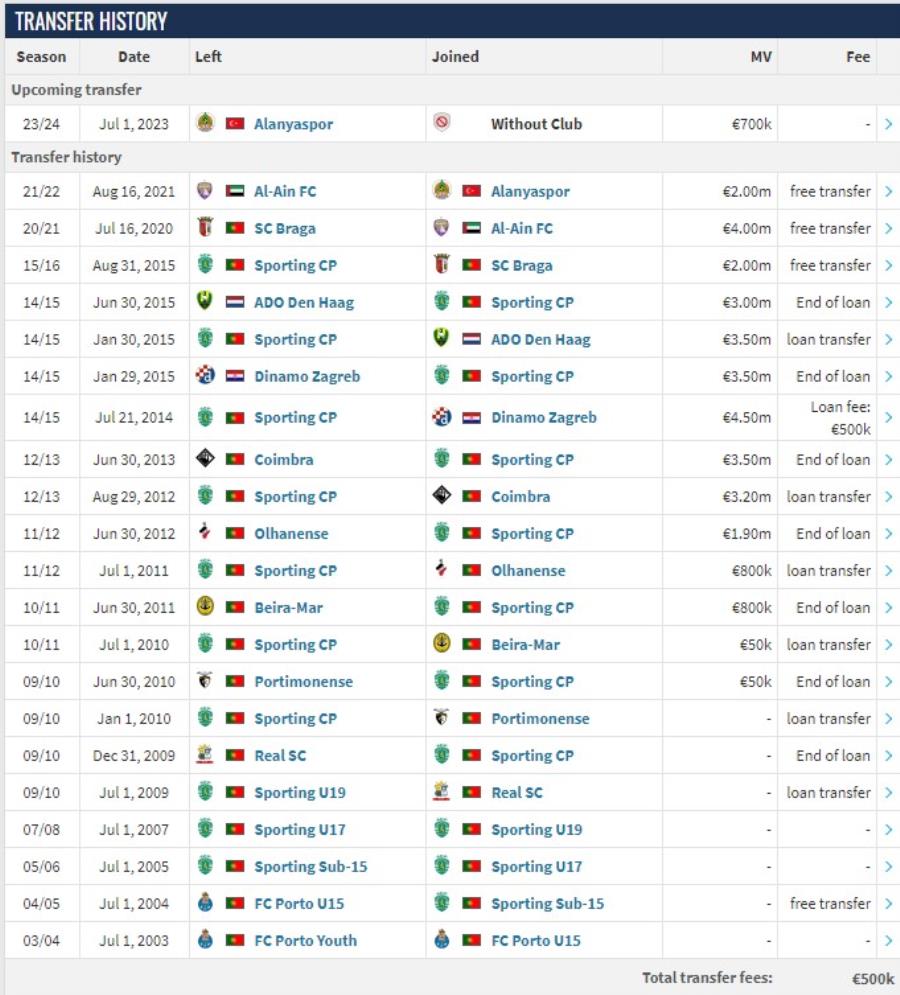Click SC Braga crest in Aug 31, 2015 Joined column
Image resolution: width=900 pixels, height=995 pixels.
coord(442,264)
